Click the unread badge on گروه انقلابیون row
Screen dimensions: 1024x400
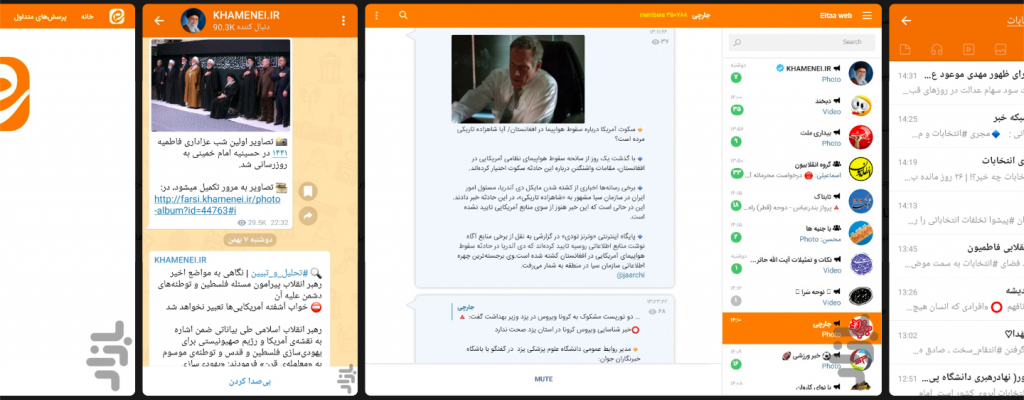pos(737,173)
